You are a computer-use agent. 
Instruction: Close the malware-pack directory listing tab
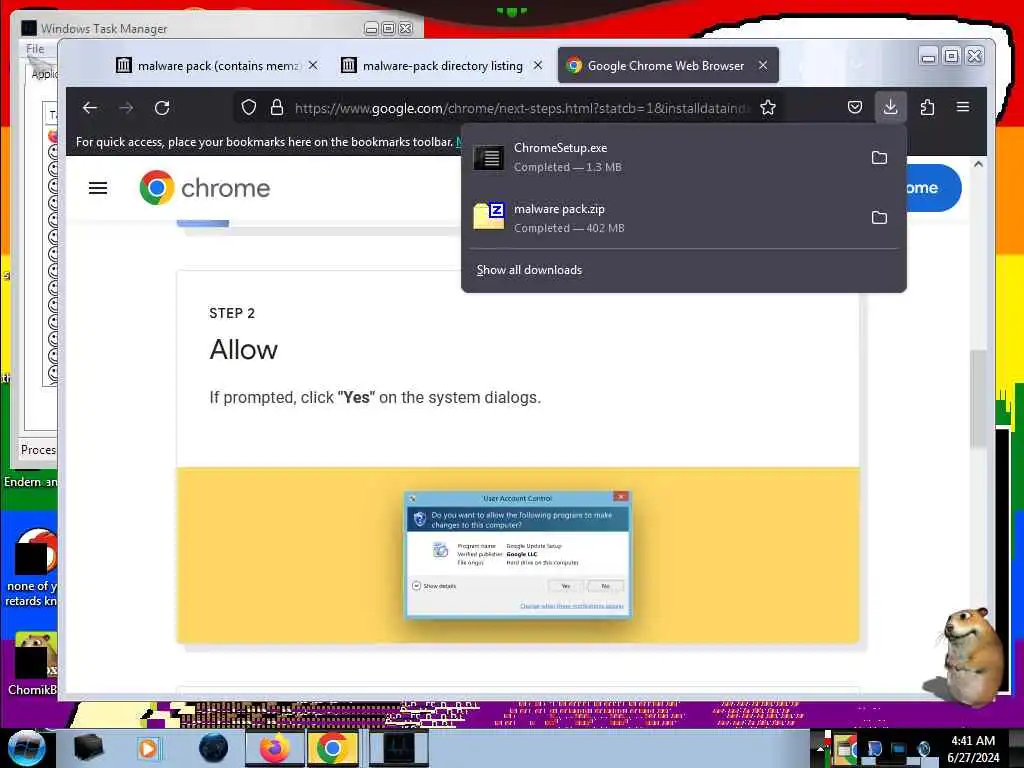tap(538, 65)
